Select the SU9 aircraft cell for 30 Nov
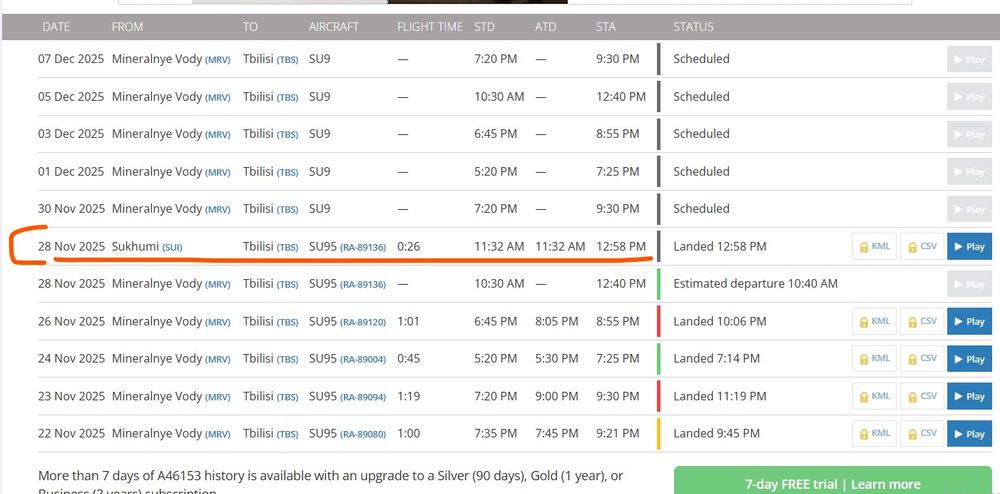This screenshot has height=494, width=1000. tap(320, 209)
